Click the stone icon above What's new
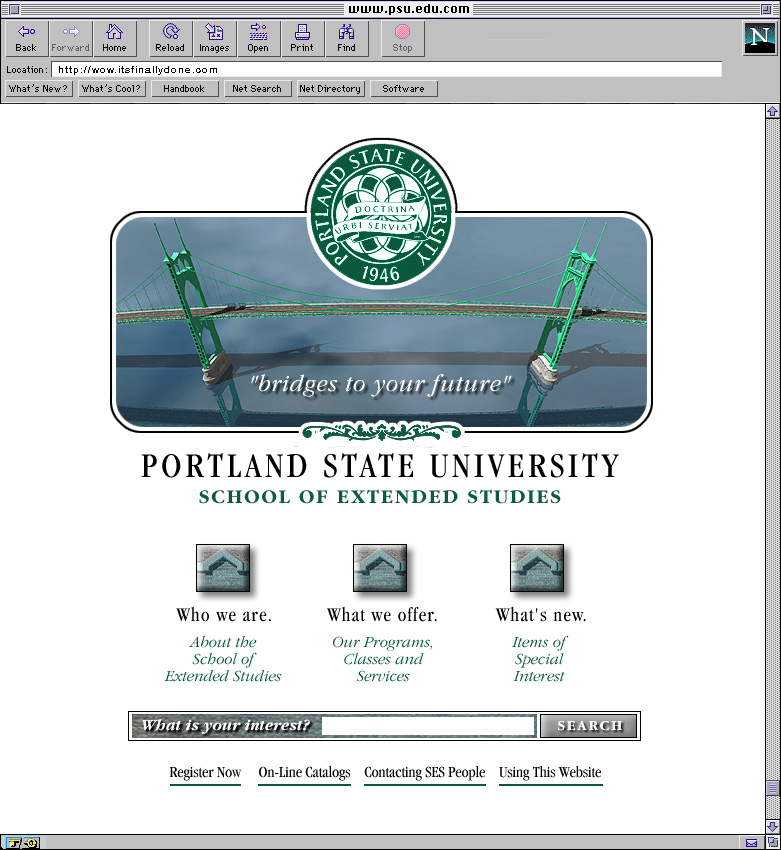 (537, 568)
